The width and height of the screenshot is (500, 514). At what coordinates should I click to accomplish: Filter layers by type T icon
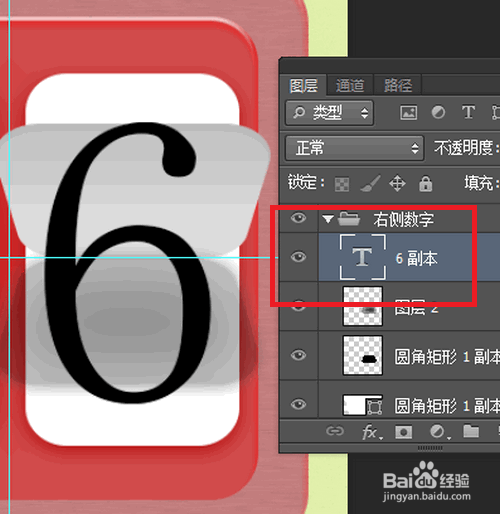click(468, 112)
